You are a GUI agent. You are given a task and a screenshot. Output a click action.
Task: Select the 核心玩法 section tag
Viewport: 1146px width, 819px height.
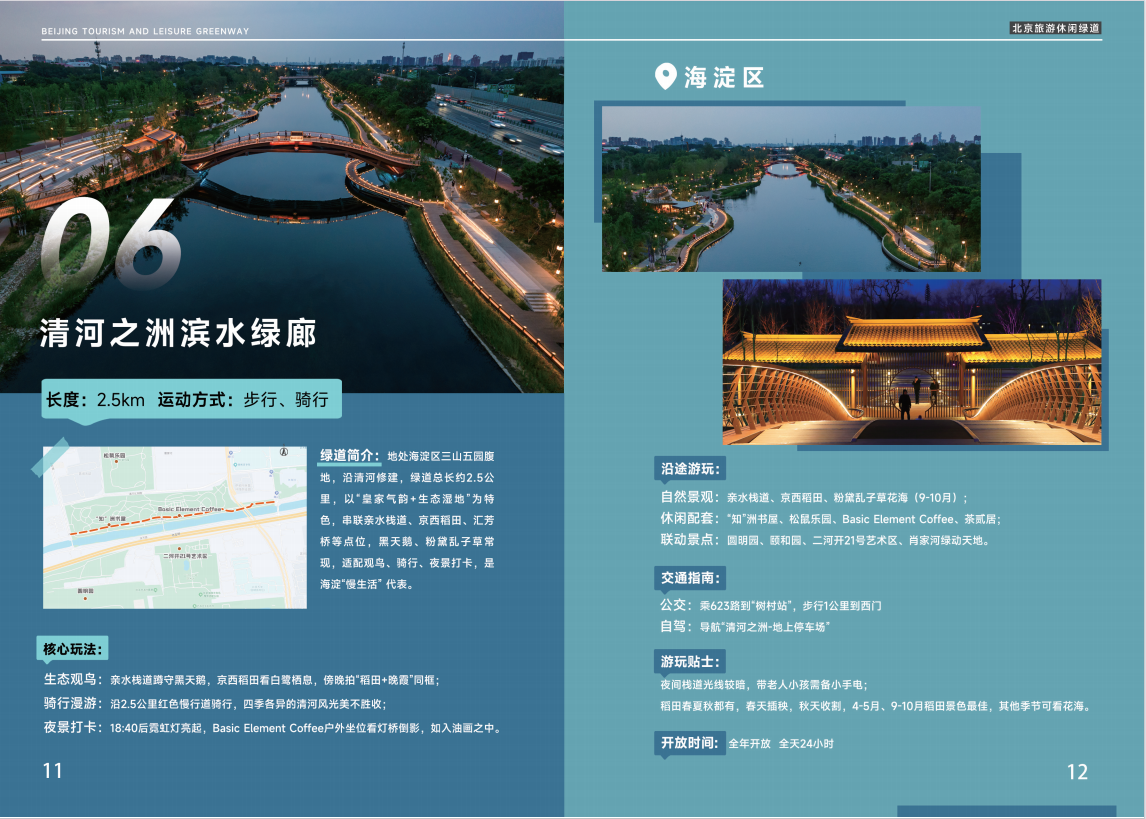[73, 649]
